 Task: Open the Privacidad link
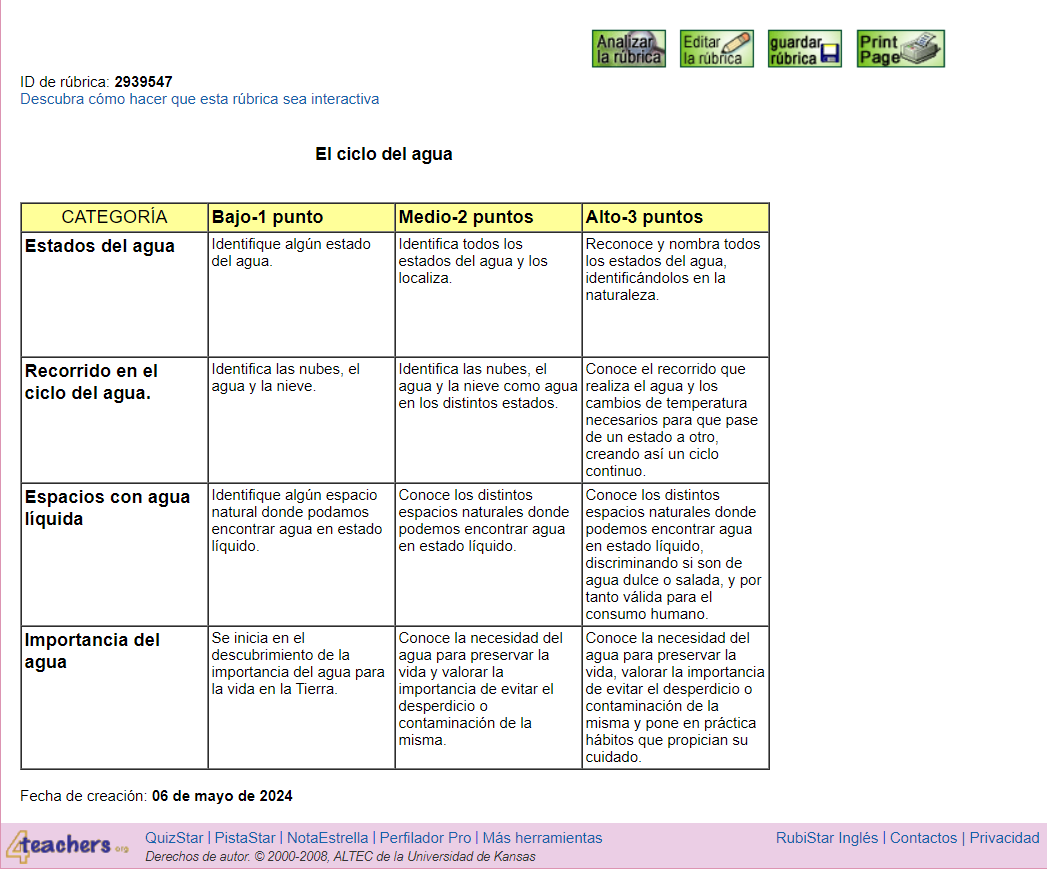click(1004, 838)
